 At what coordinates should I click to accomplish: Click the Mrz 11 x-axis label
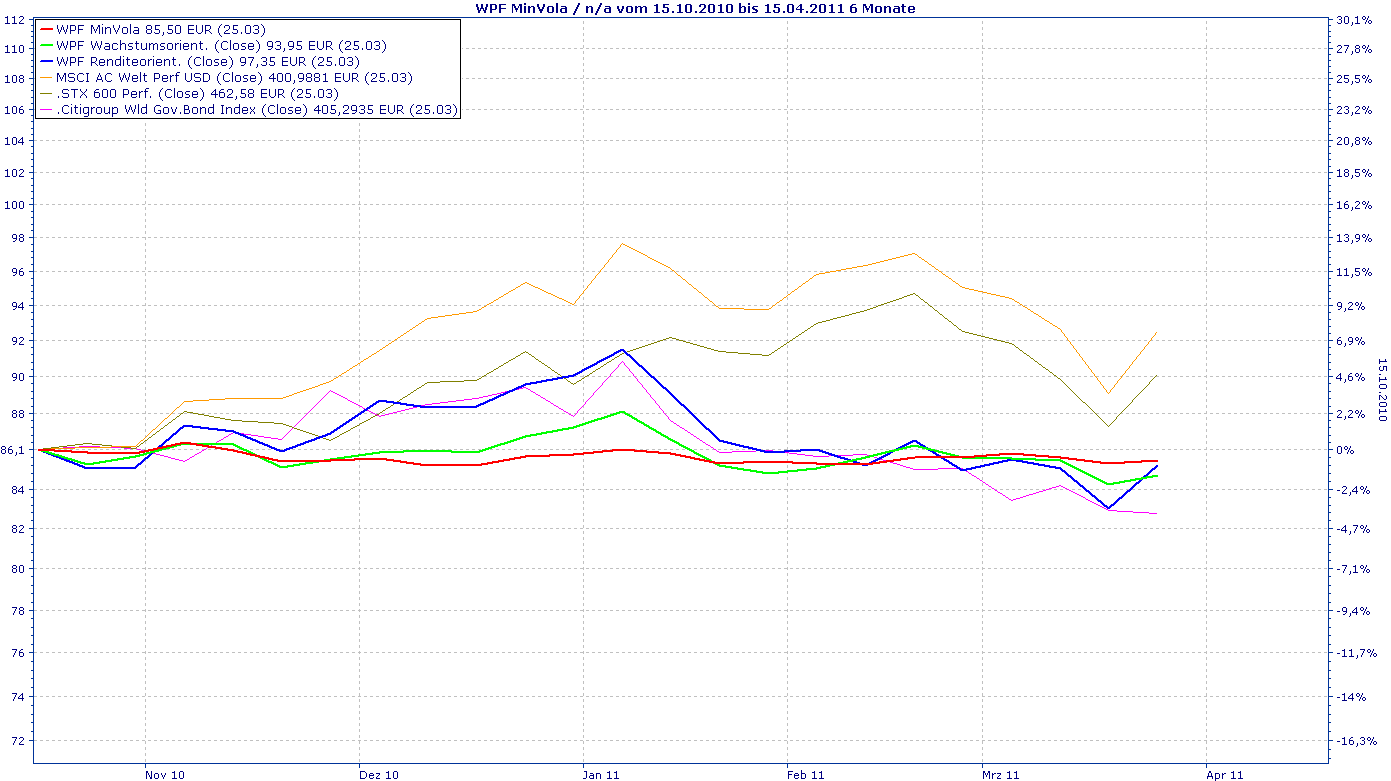[x=1001, y=774]
